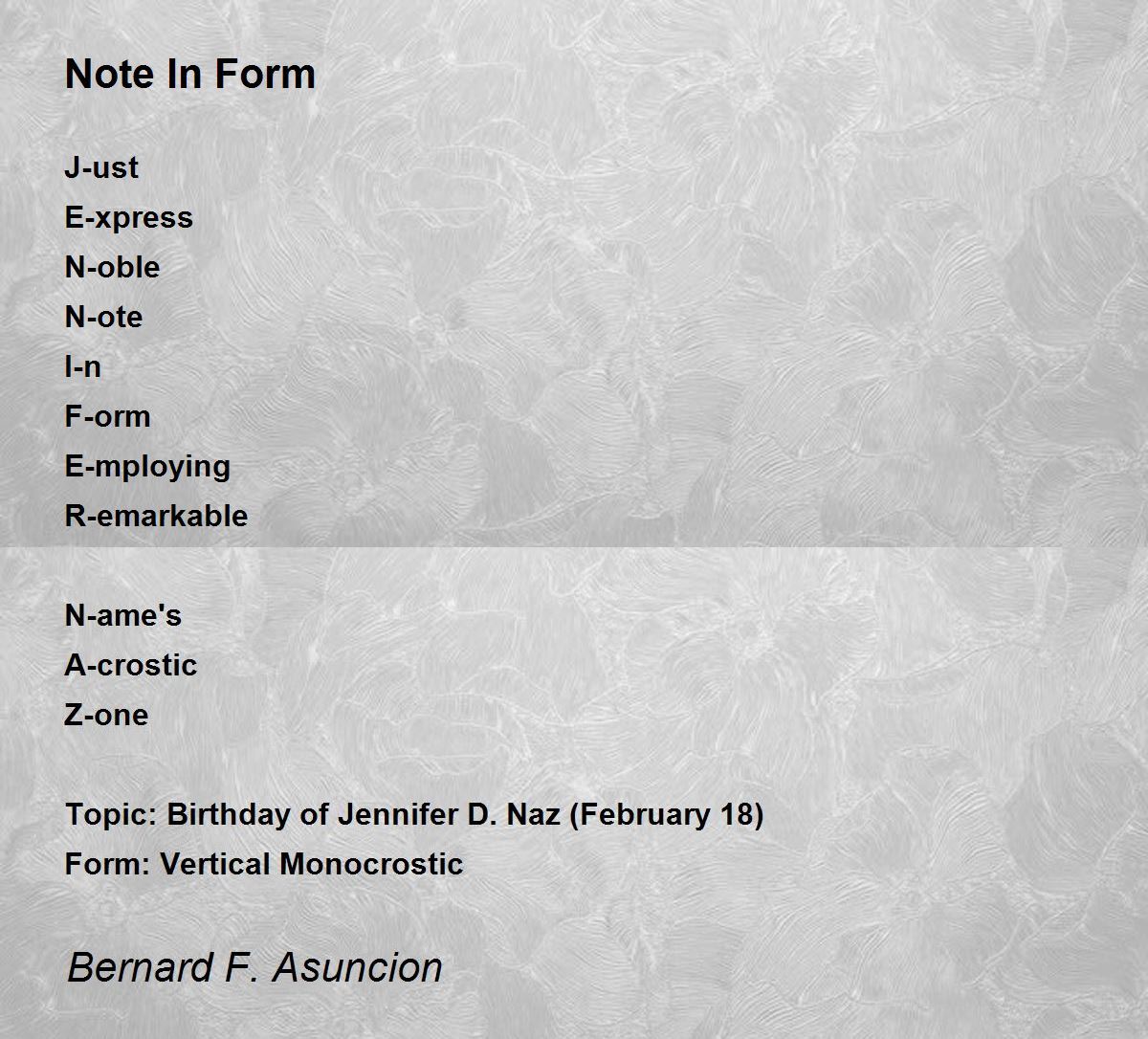Click the N-ame's line
The image size is (1148, 1039).
click(123, 615)
